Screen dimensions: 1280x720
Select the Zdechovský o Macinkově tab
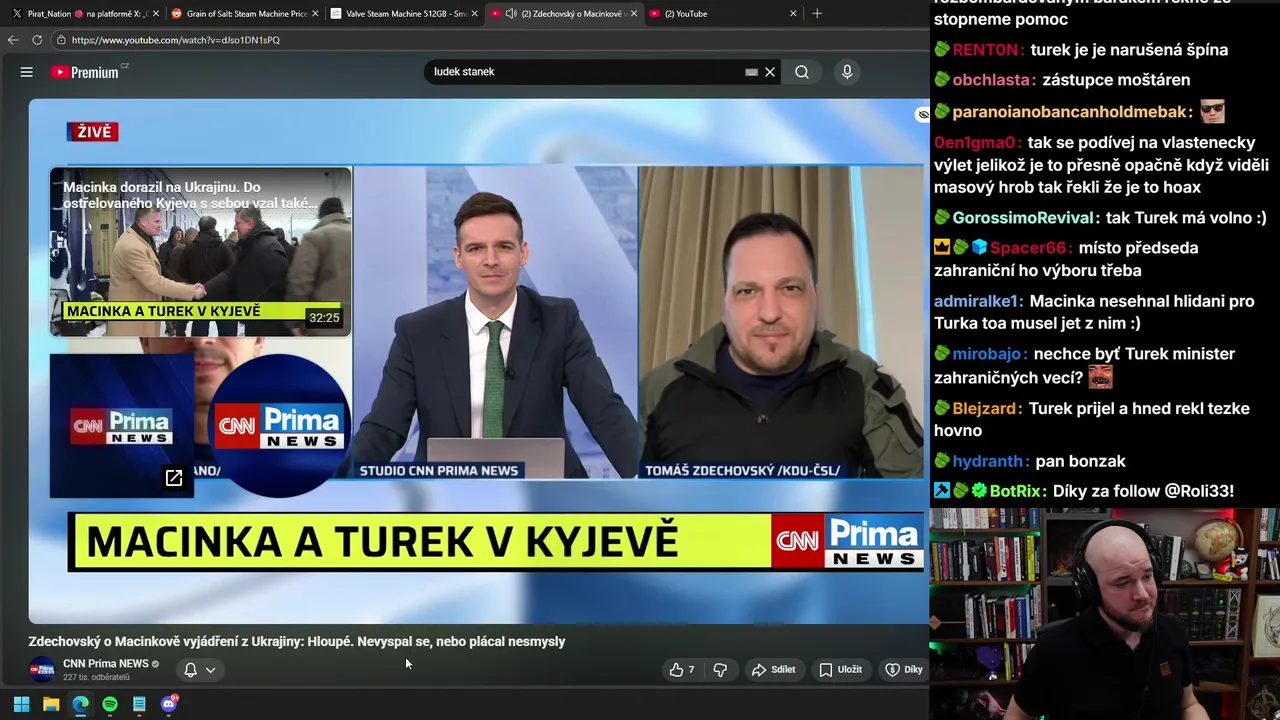pyautogui.click(x=565, y=13)
